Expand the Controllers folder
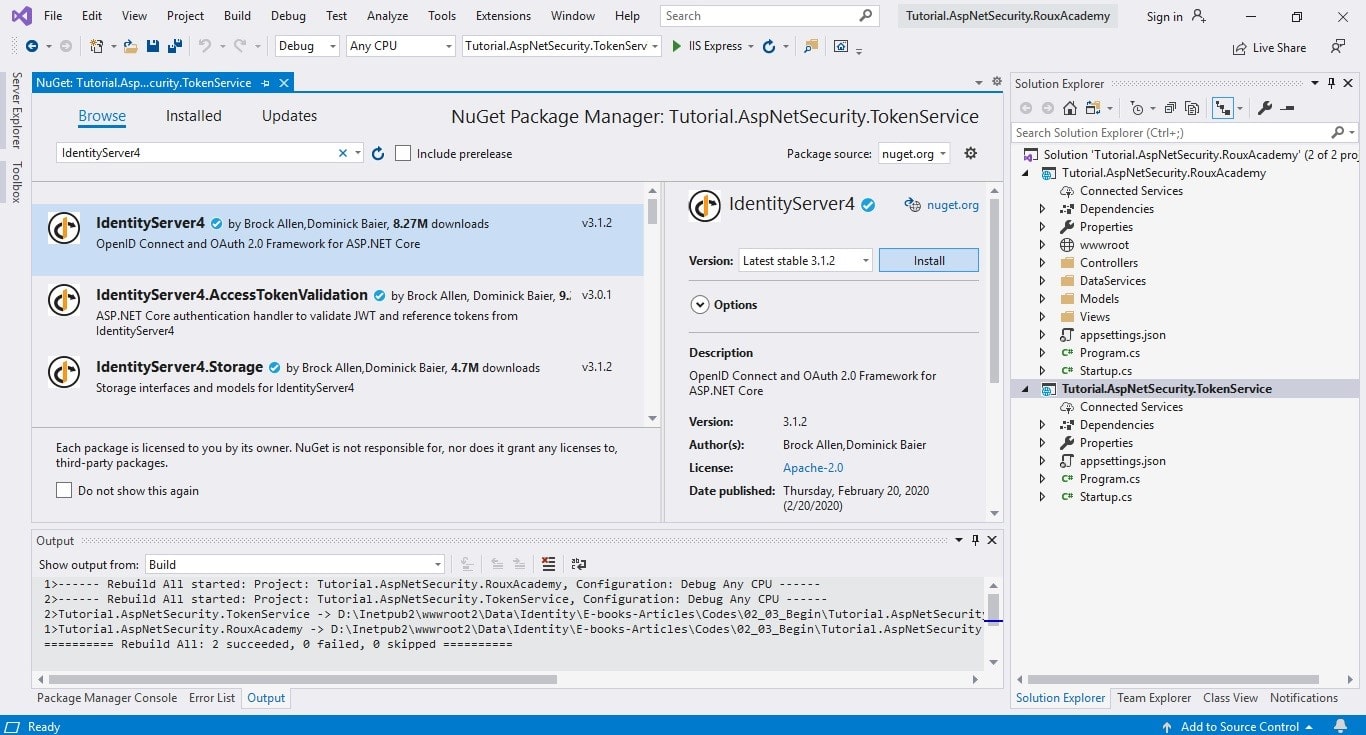The height and width of the screenshot is (735, 1366). click(1041, 262)
